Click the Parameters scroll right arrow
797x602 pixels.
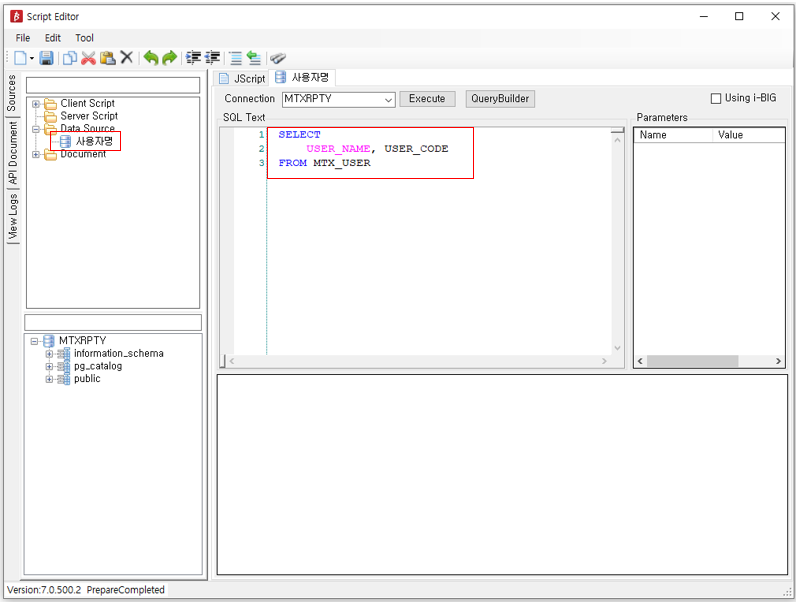click(x=778, y=361)
